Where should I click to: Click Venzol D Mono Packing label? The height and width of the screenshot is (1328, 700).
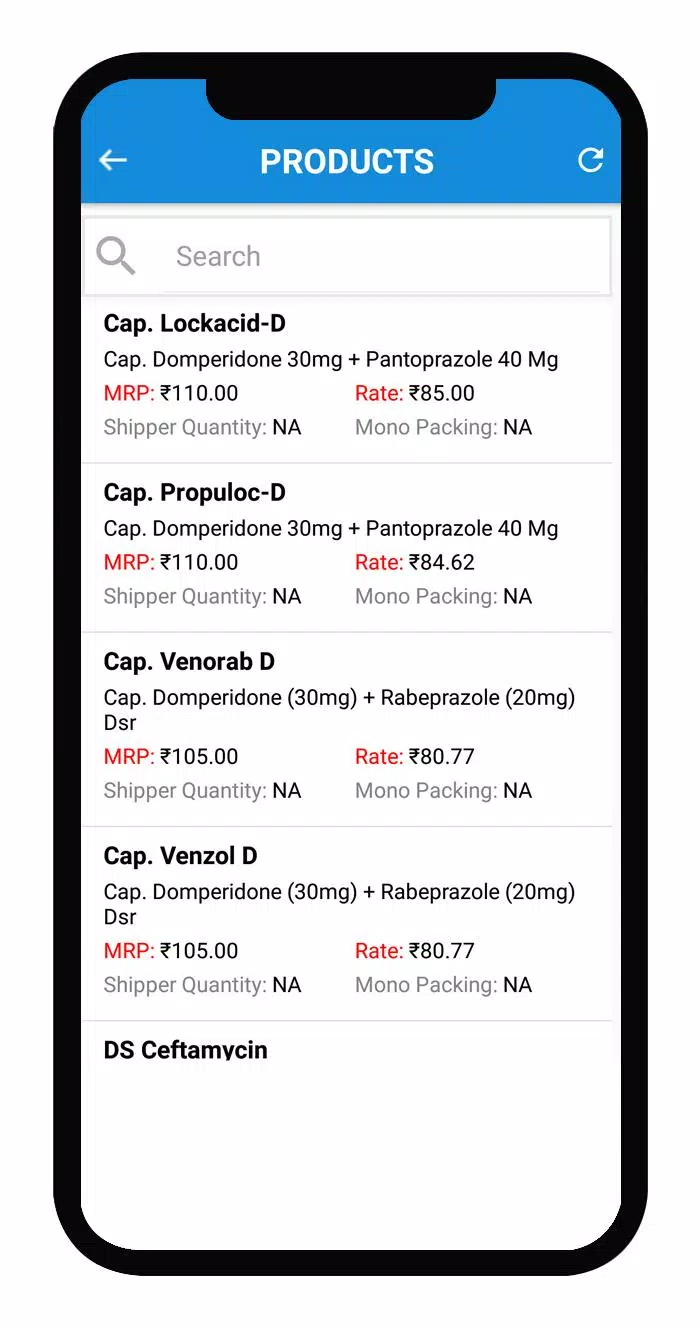[426, 985]
